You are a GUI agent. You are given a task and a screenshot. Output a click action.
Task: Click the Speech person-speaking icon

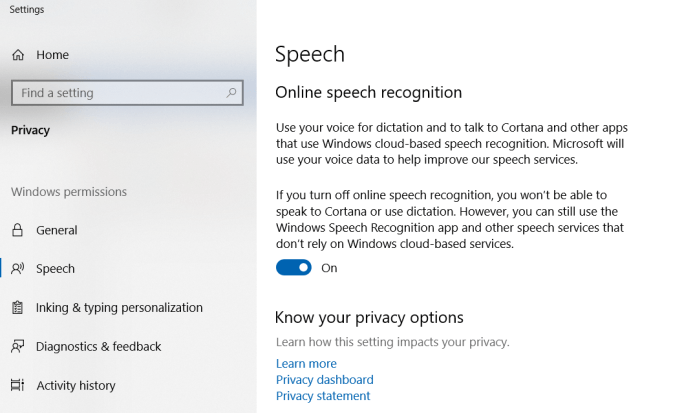(x=18, y=269)
